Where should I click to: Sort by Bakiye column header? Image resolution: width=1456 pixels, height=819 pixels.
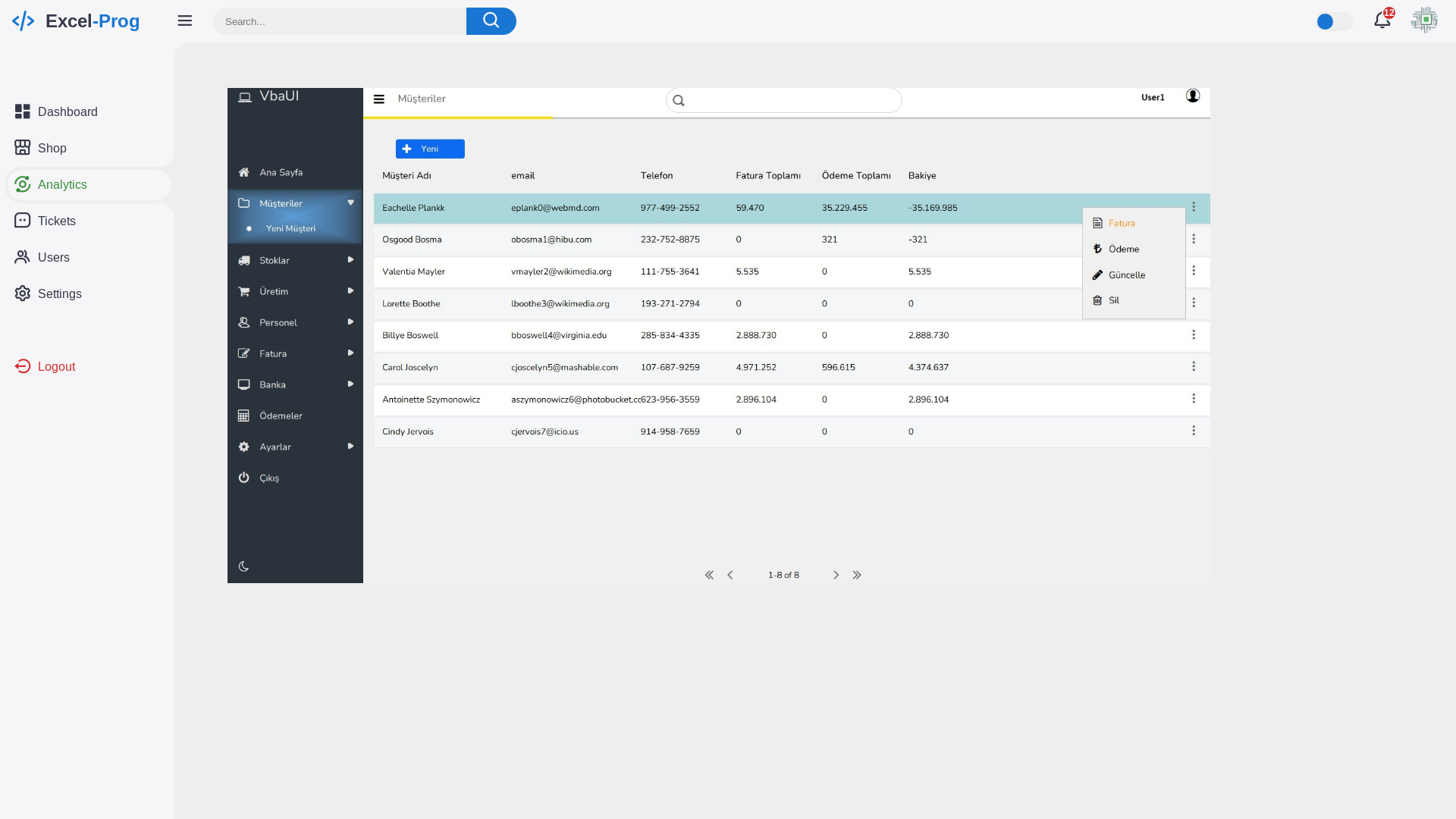pos(922,175)
